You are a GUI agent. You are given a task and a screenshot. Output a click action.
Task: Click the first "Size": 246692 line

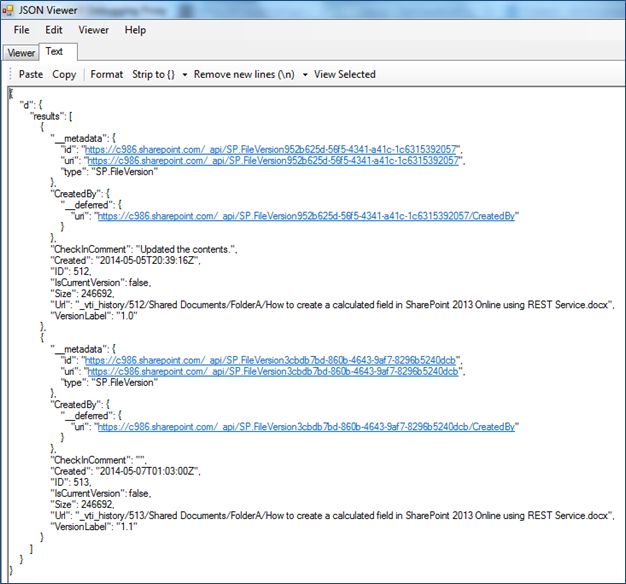(82, 293)
